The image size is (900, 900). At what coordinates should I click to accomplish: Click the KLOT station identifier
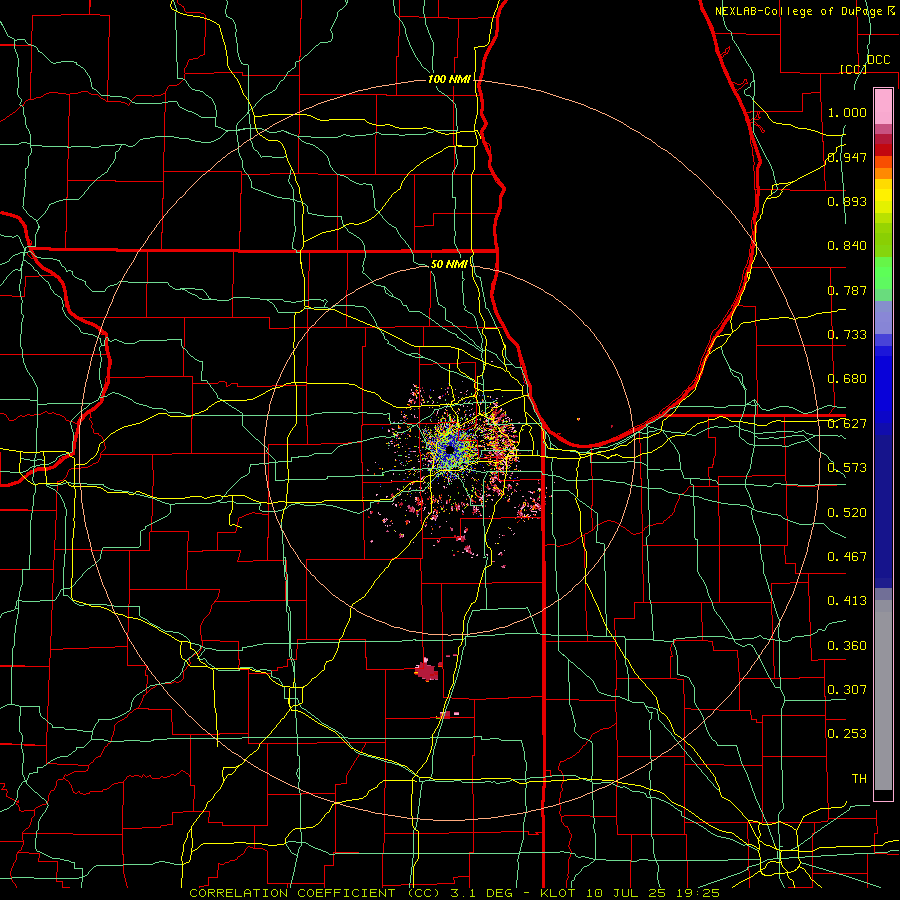[x=557, y=893]
